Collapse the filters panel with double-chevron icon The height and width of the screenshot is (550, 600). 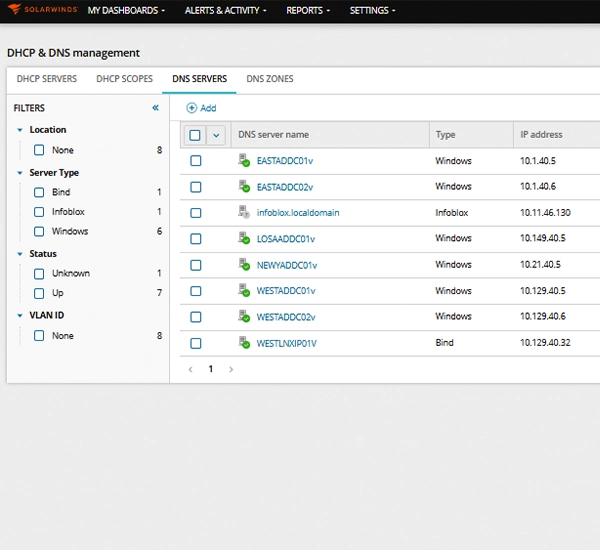155,108
